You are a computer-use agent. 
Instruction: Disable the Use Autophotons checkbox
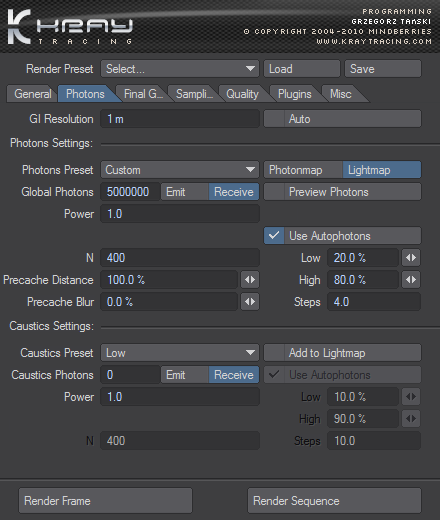click(274, 236)
